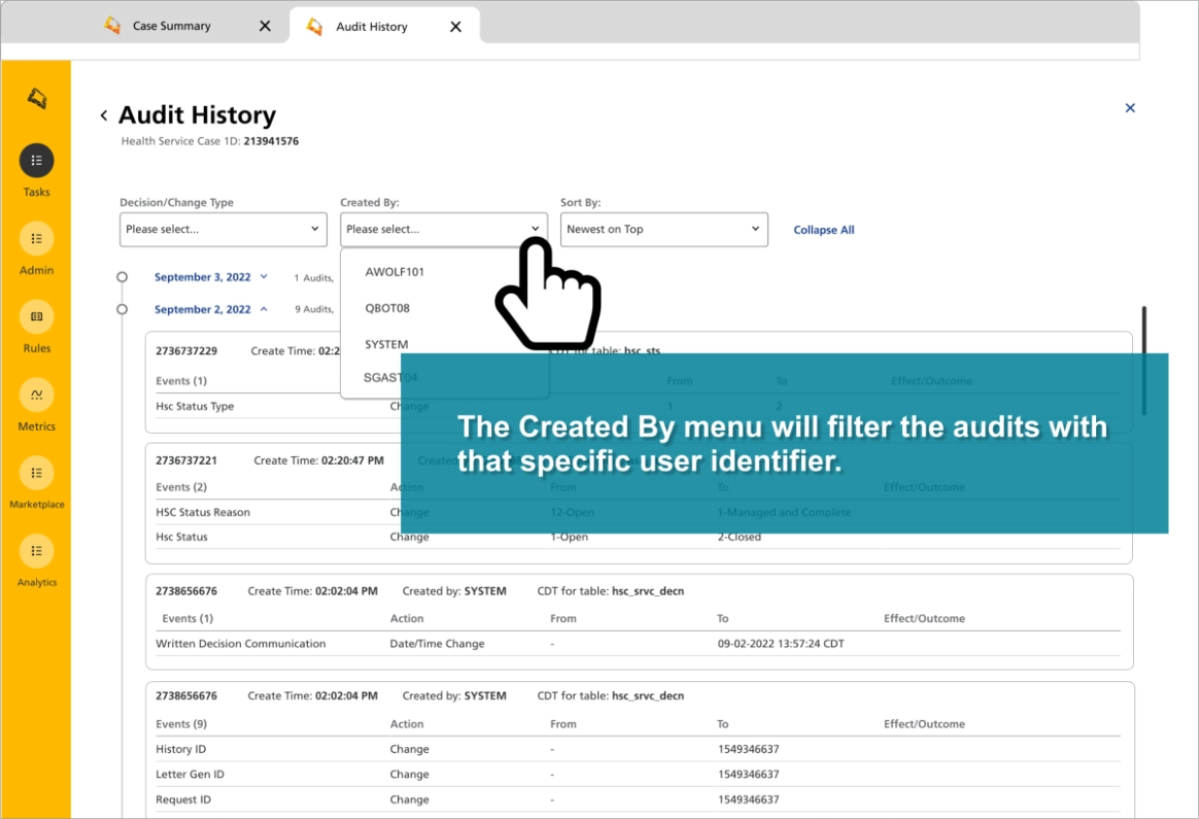Close the Audit History tab
The width and height of the screenshot is (1199, 819).
point(456,27)
